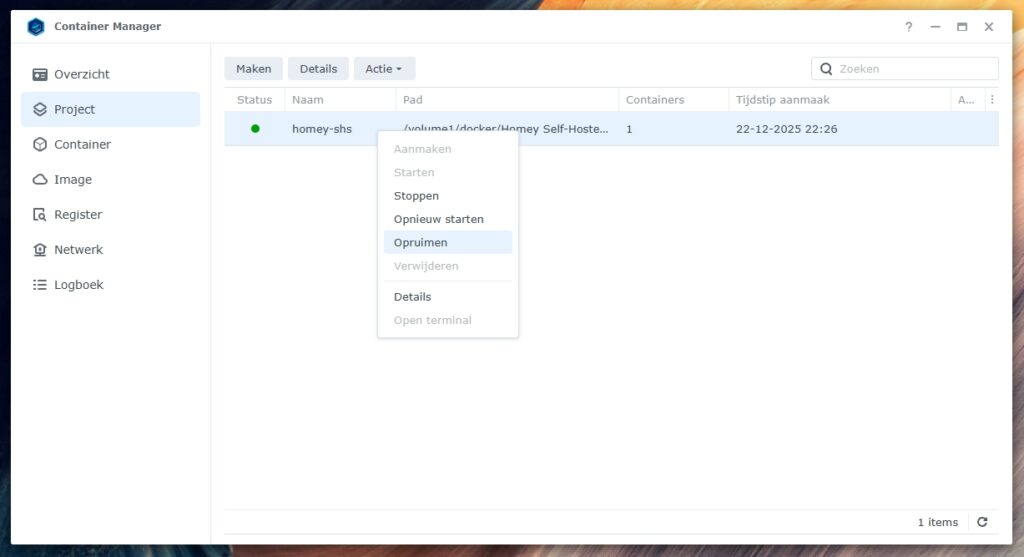Choose Opruimen in the context menu
1024x557 pixels.
(x=420, y=242)
